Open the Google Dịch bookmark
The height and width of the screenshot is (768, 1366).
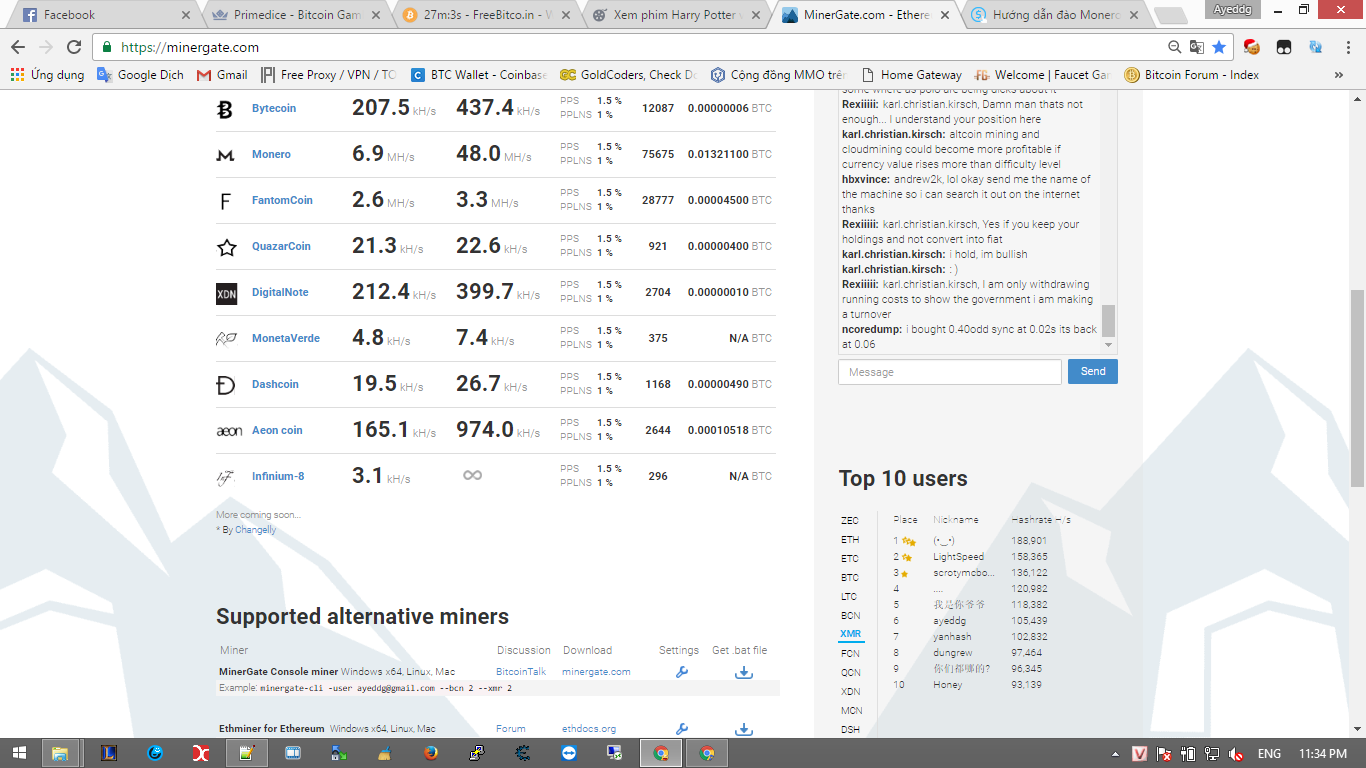click(140, 75)
